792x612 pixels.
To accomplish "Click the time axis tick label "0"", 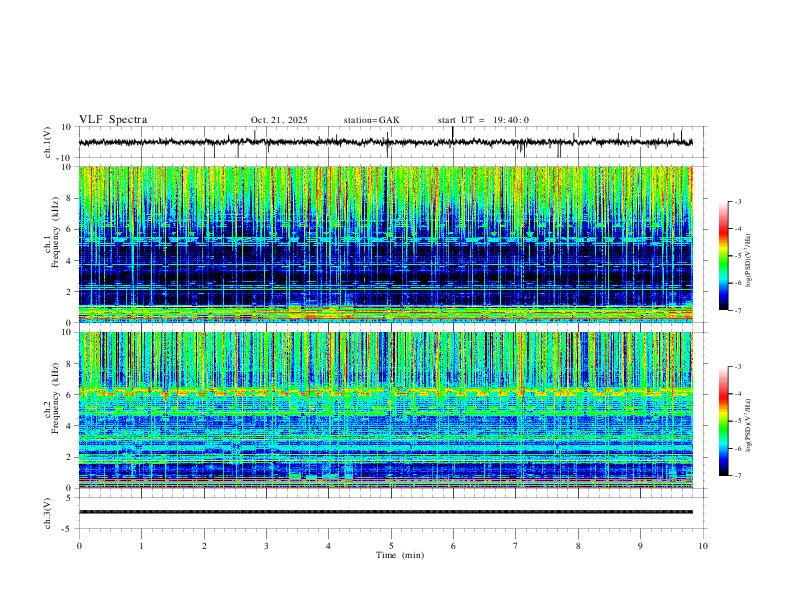I will pyautogui.click(x=79, y=546).
